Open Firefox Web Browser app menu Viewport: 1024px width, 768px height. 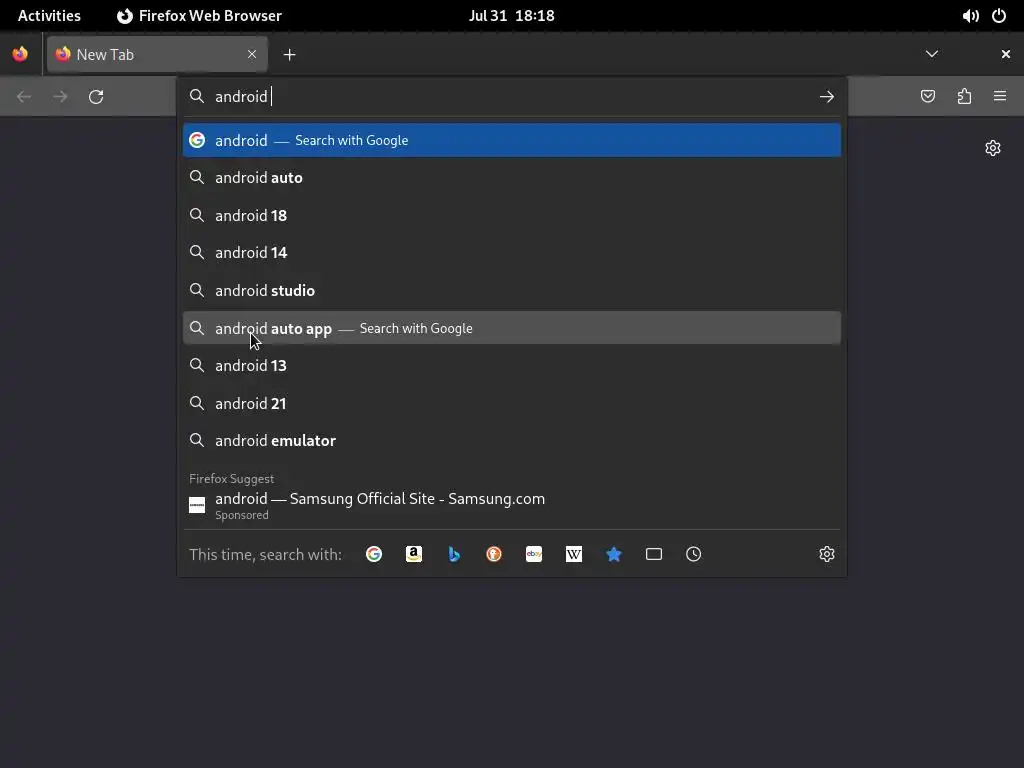coord(199,16)
